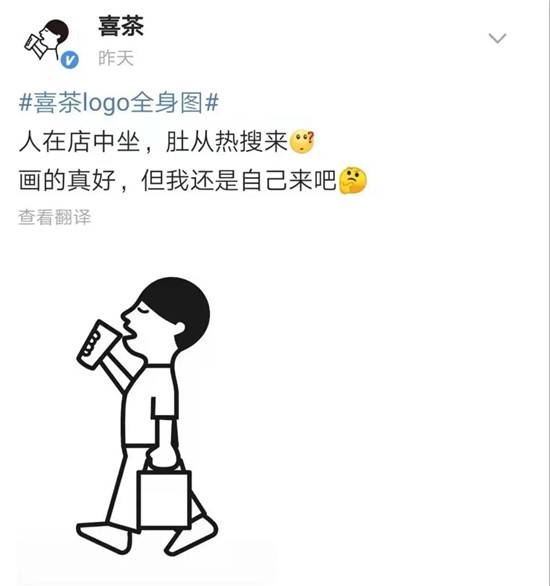Tap 查看翻译 to translate the post

(55, 217)
